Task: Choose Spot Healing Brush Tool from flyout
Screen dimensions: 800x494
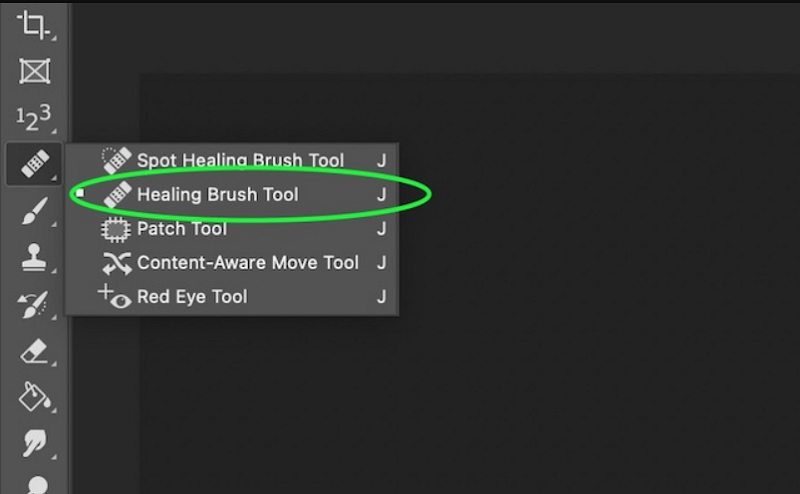Action: 240,160
